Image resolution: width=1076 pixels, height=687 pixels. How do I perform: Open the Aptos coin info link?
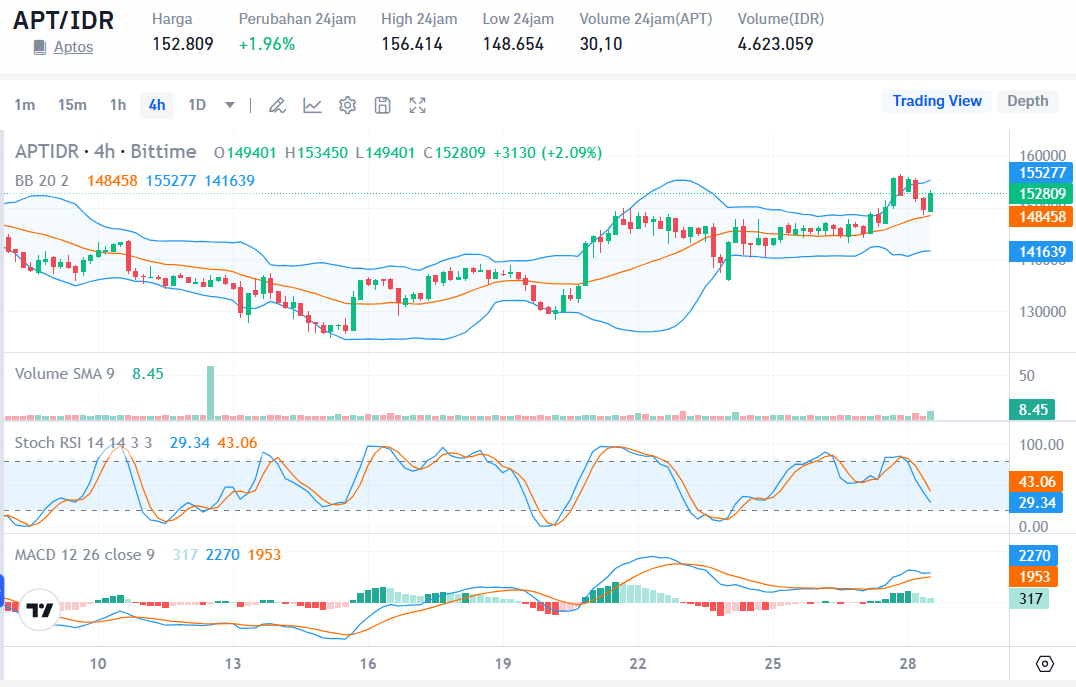tap(73, 47)
